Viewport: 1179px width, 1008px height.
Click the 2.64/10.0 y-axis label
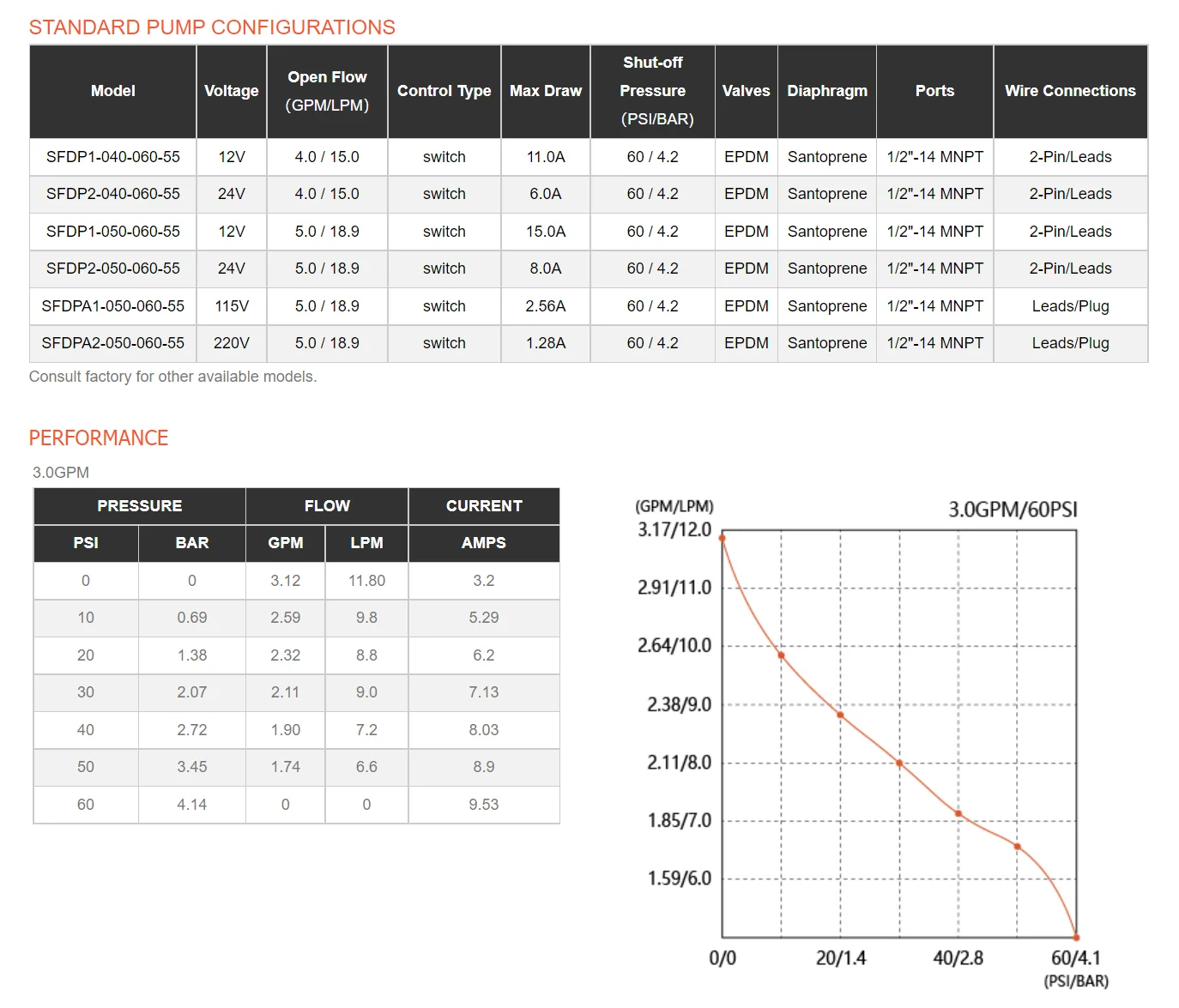(674, 645)
